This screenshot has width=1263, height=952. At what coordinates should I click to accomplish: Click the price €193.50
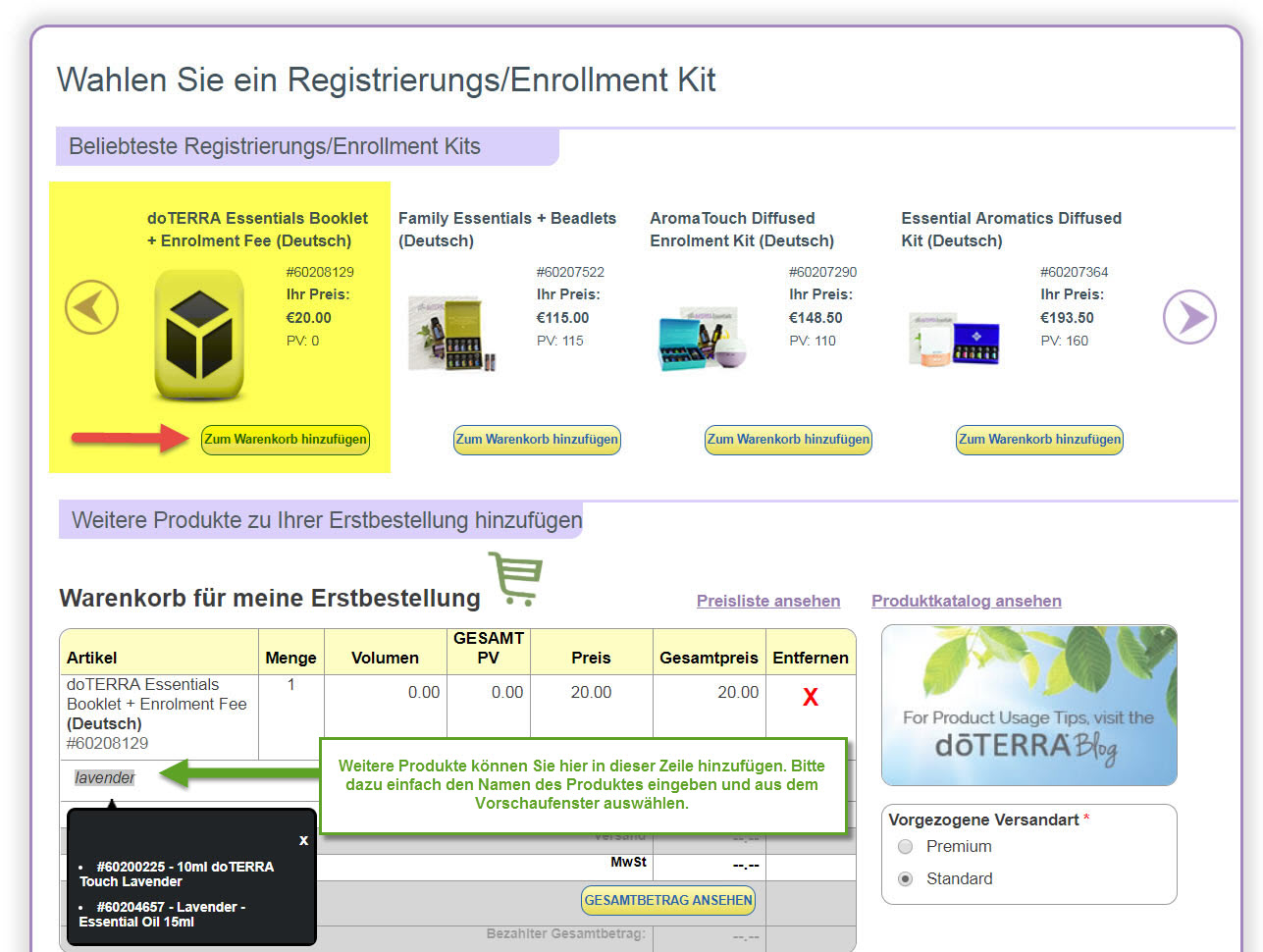coord(1067,318)
